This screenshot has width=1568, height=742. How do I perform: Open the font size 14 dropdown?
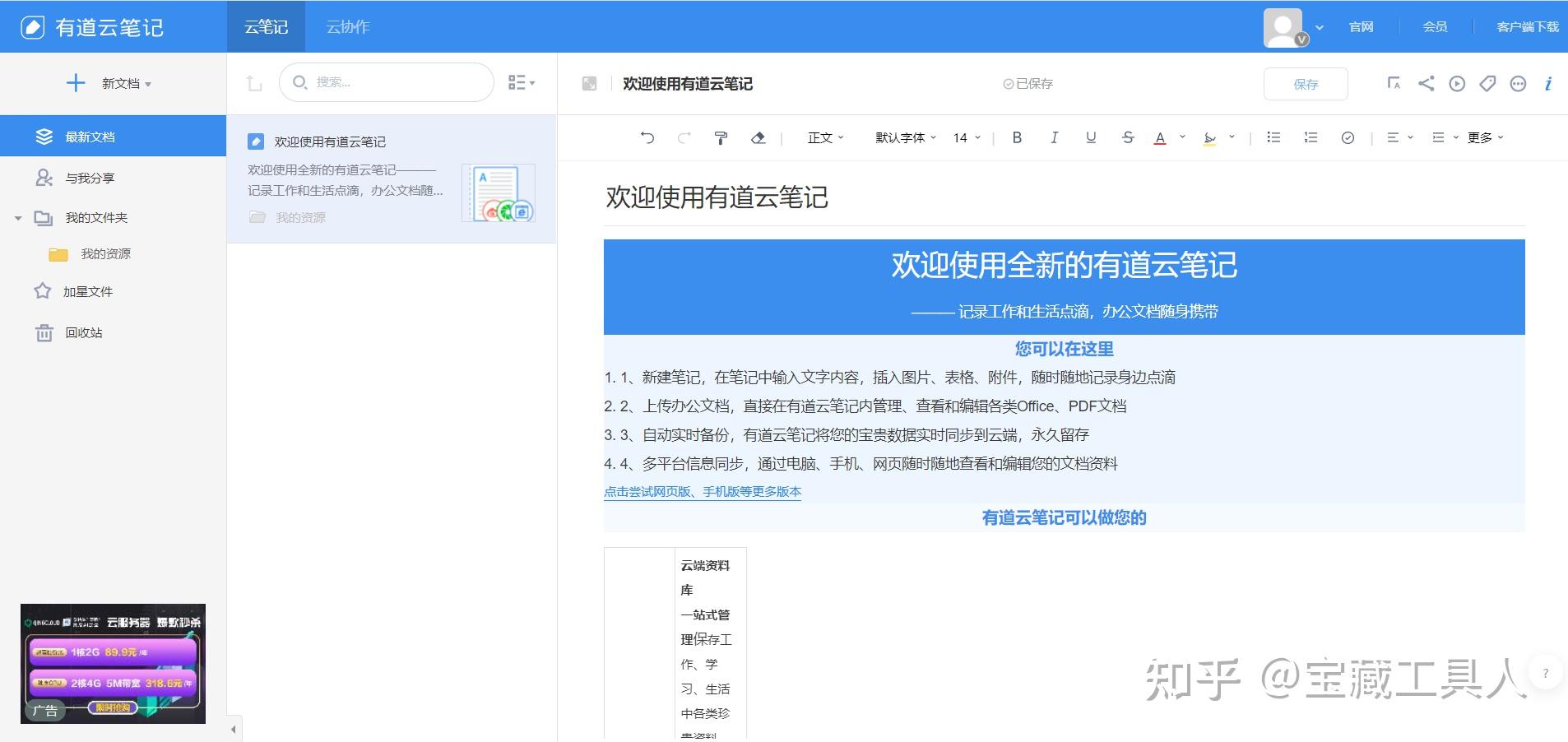pyautogui.click(x=967, y=137)
